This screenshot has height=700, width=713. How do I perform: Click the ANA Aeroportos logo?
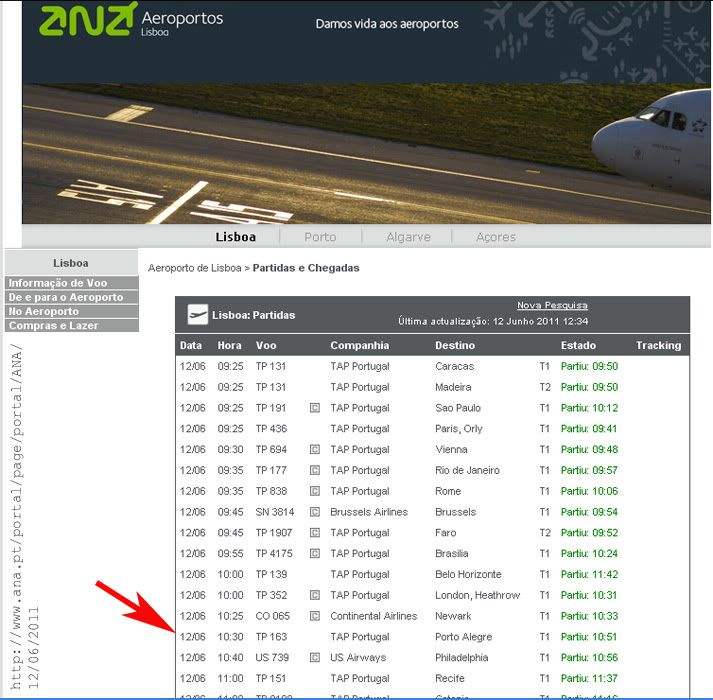[x=131, y=19]
